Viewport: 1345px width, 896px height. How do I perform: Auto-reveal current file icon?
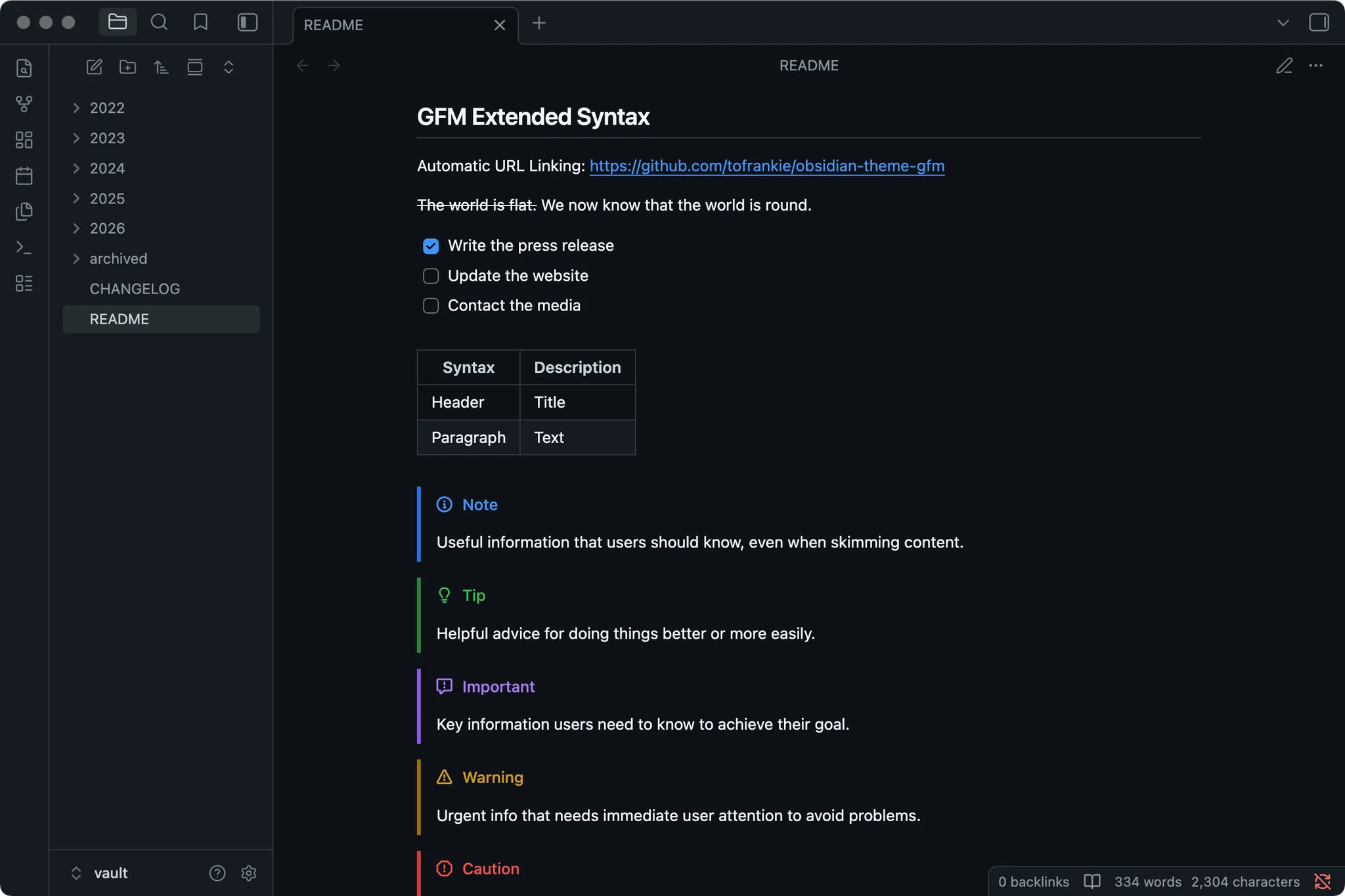click(x=195, y=67)
